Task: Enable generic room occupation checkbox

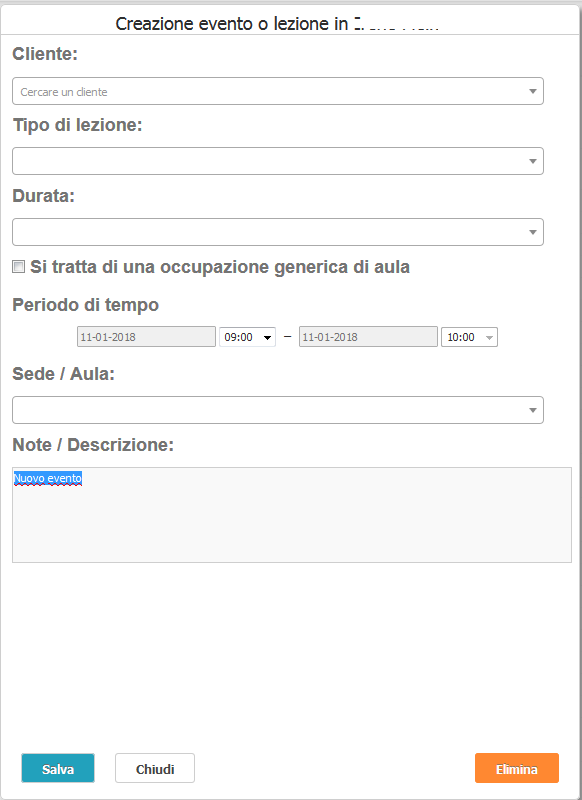Action: point(18,266)
